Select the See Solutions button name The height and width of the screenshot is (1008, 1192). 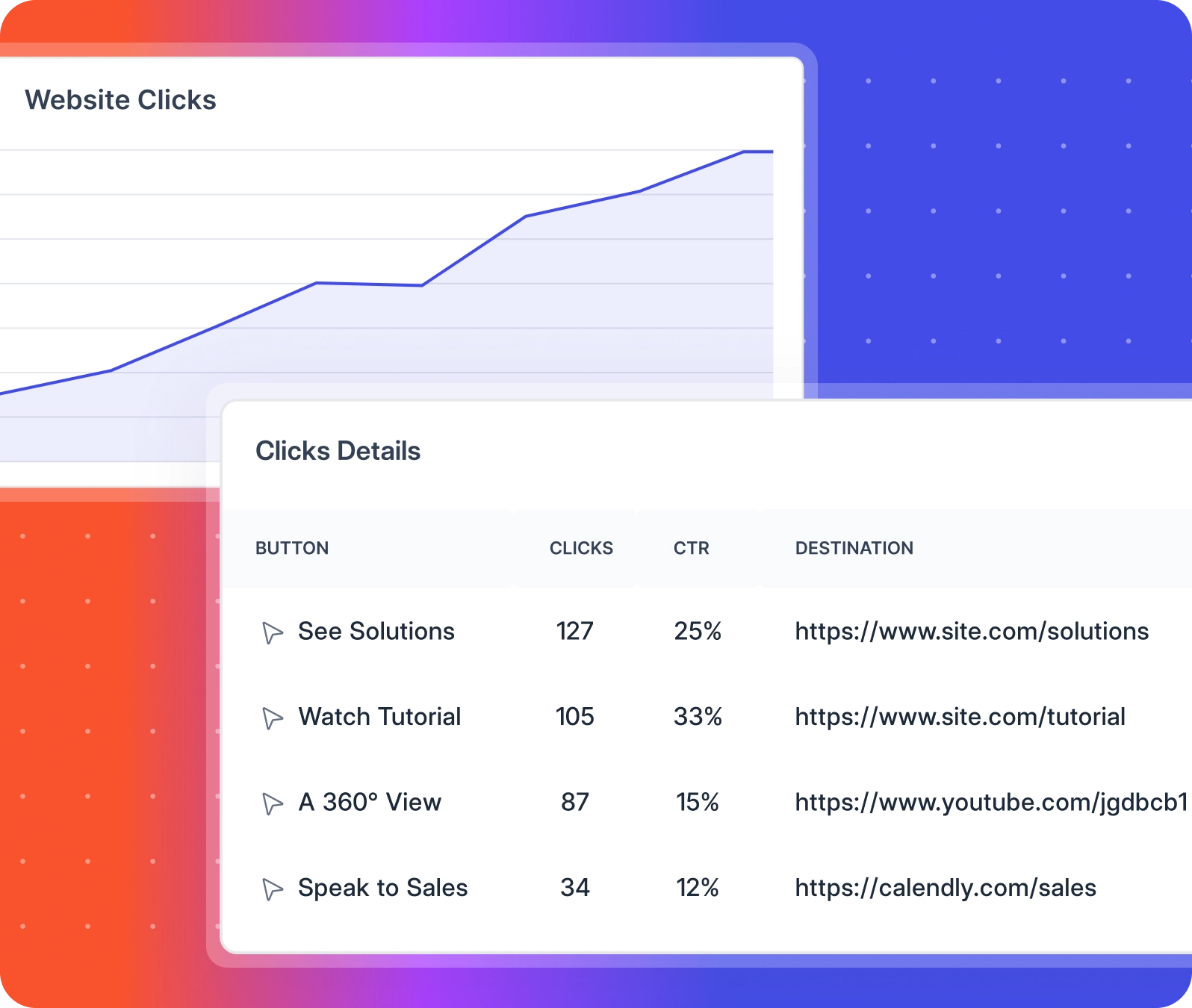[376, 632]
